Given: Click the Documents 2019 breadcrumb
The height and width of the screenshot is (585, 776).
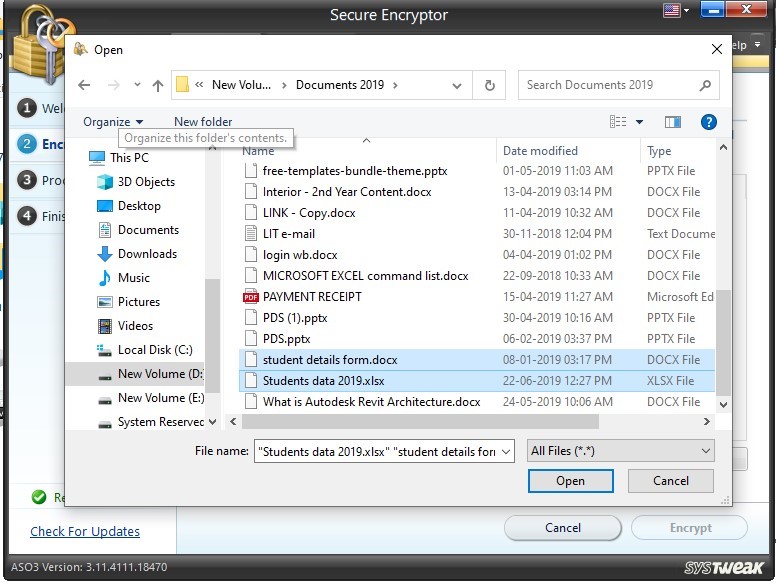Looking at the screenshot, I should point(340,85).
